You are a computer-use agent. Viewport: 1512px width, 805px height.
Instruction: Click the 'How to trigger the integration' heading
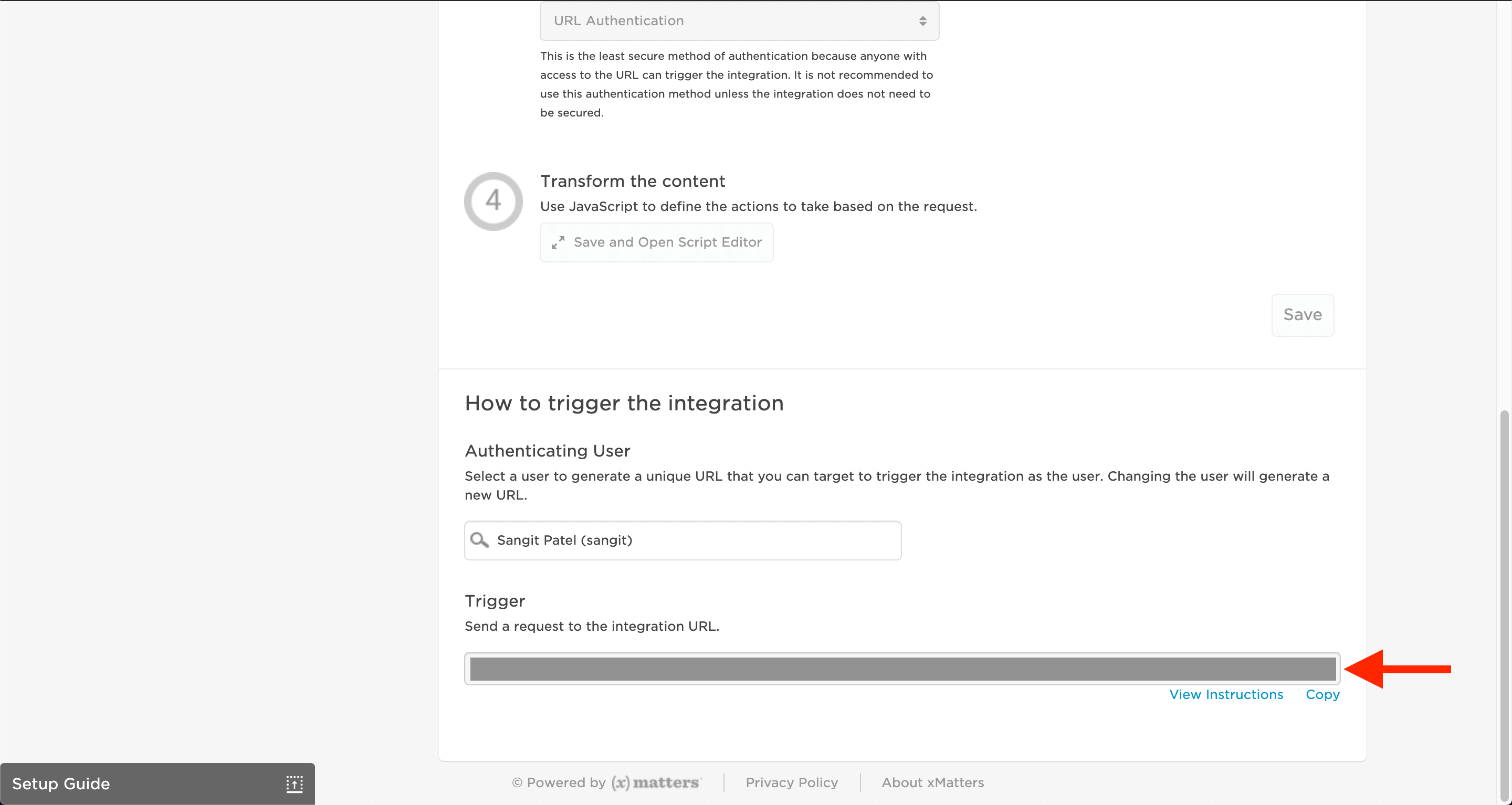point(624,403)
